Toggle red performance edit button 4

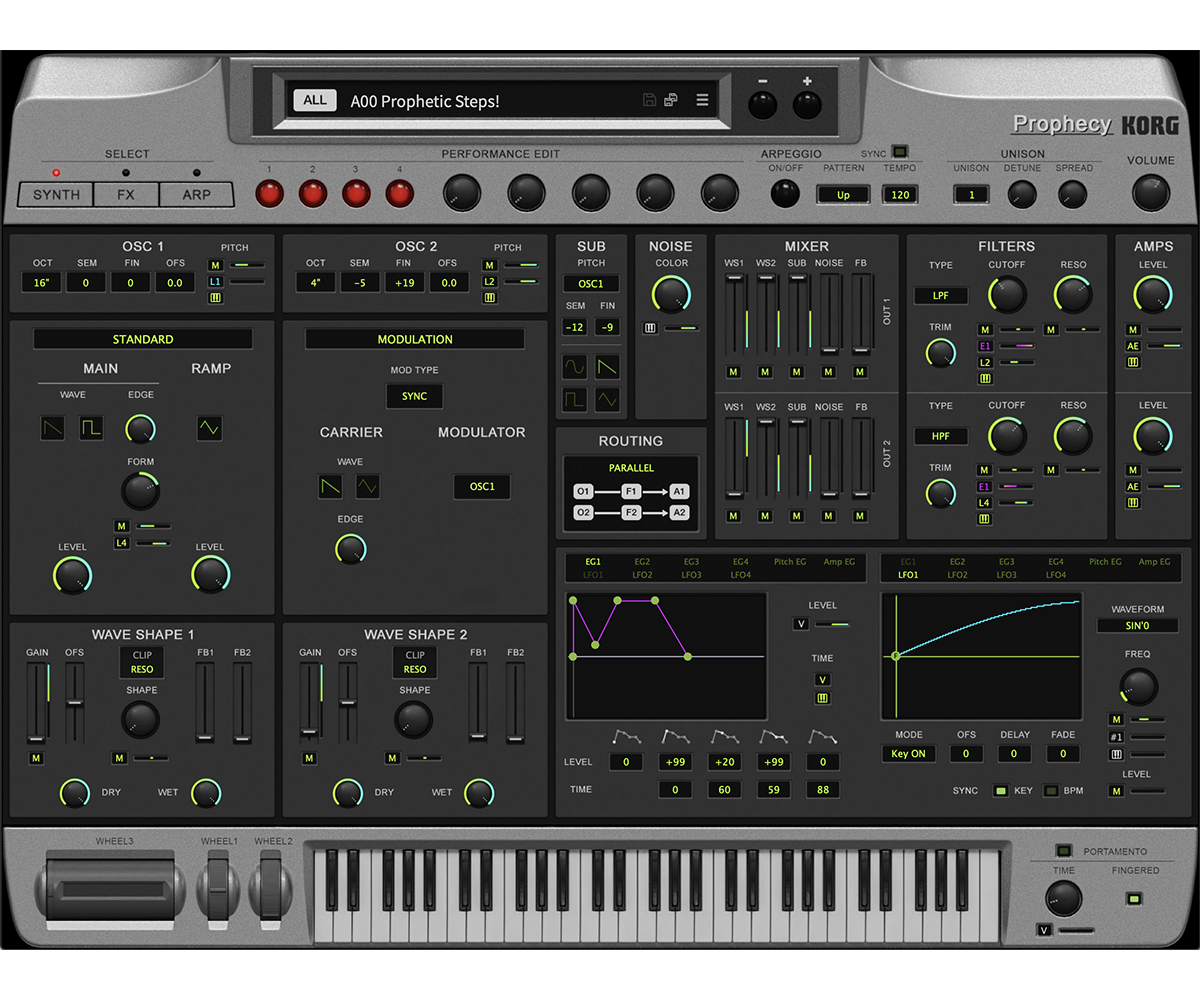[400, 193]
